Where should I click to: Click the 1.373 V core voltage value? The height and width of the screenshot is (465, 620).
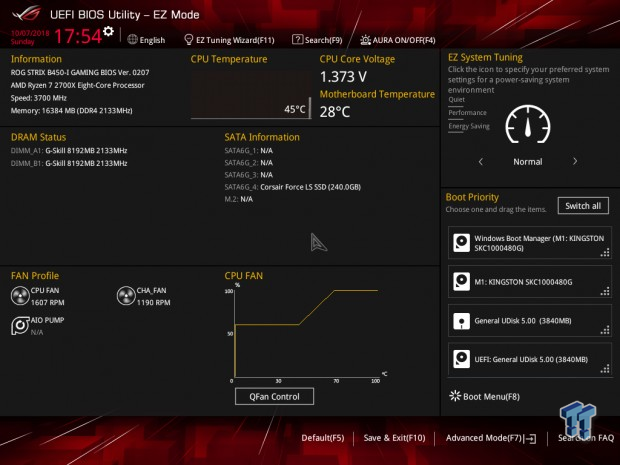pyautogui.click(x=343, y=77)
